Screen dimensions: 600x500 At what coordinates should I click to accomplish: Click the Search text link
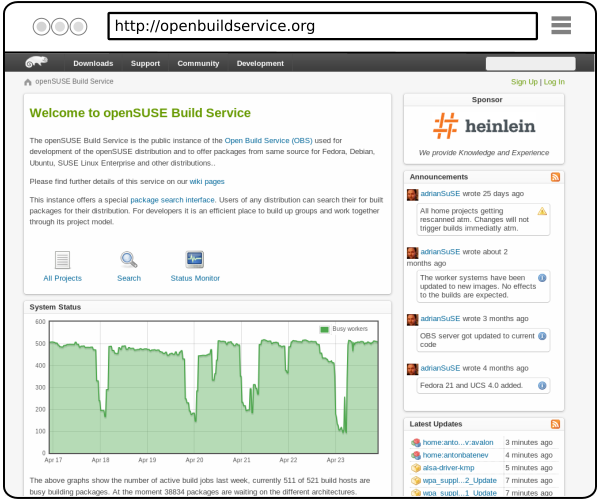(129, 278)
